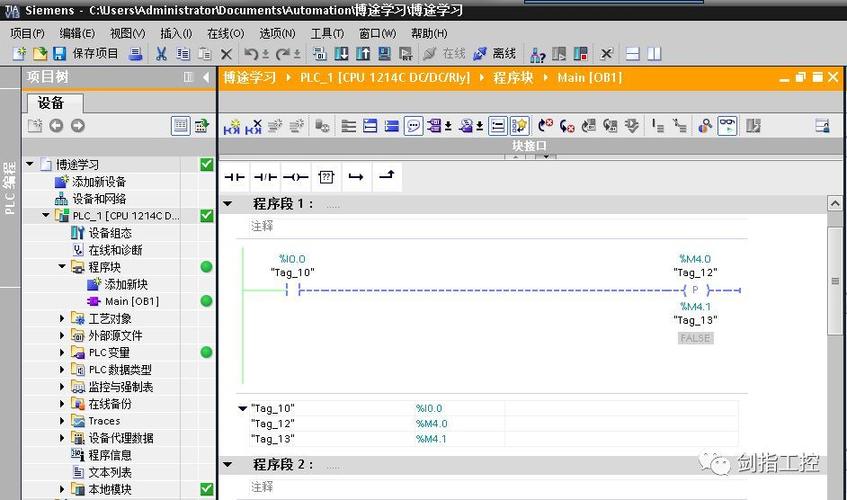The height and width of the screenshot is (500, 847).
Task: Click the 在线 go online button
Action: [444, 53]
